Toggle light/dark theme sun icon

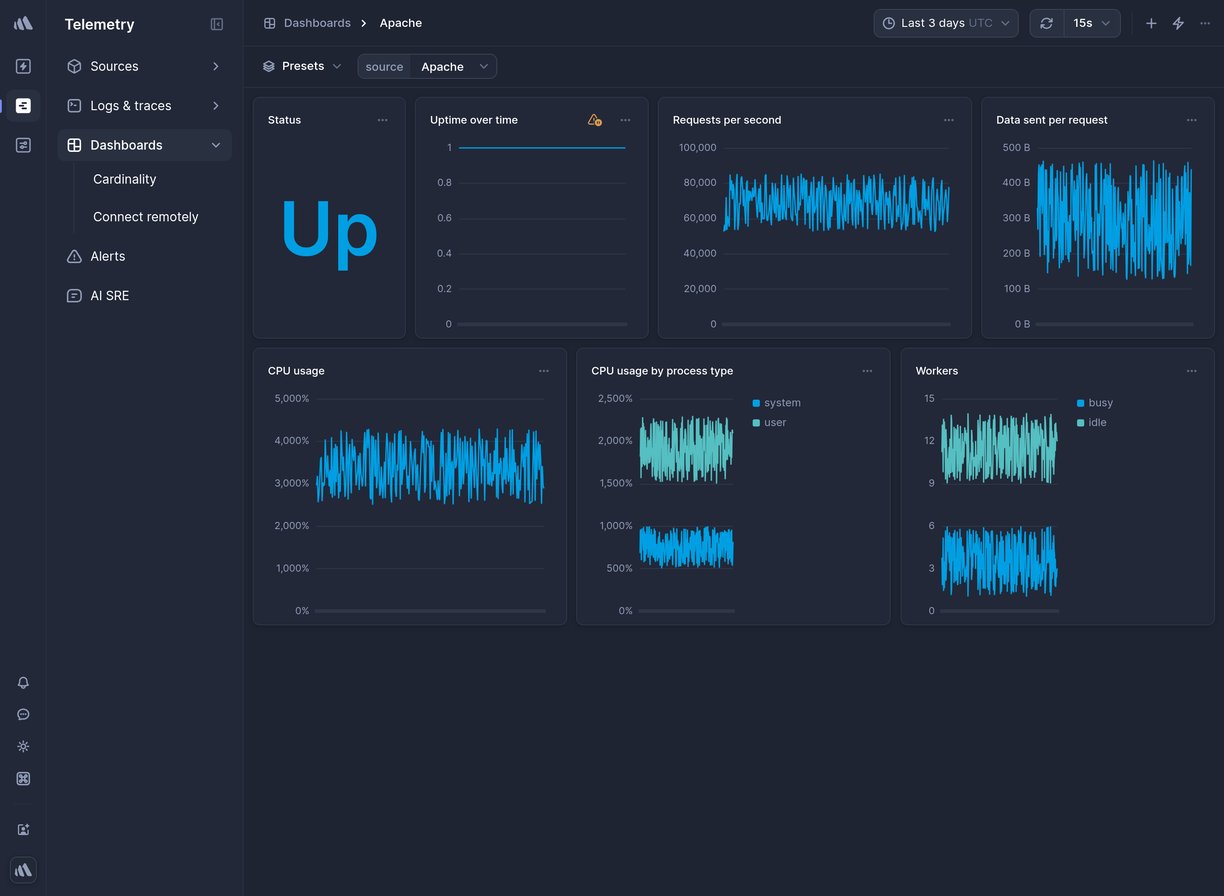pos(23,747)
